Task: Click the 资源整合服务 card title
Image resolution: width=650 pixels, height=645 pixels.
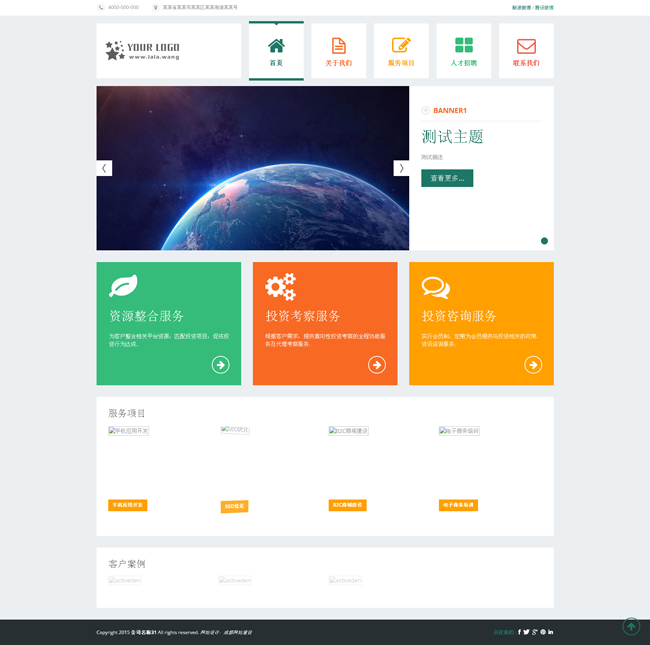Action: point(146,316)
